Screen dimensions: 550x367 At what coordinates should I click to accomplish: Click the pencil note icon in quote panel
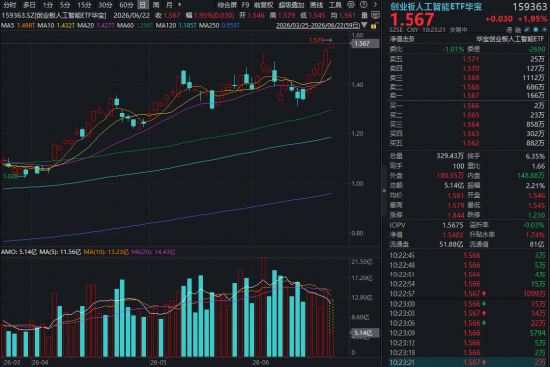coord(527,30)
